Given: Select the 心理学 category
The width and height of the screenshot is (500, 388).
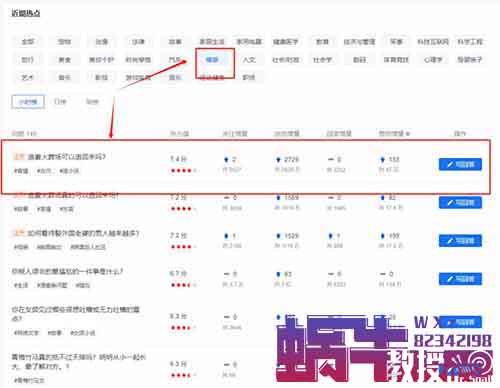Looking at the screenshot, I should point(433,60).
